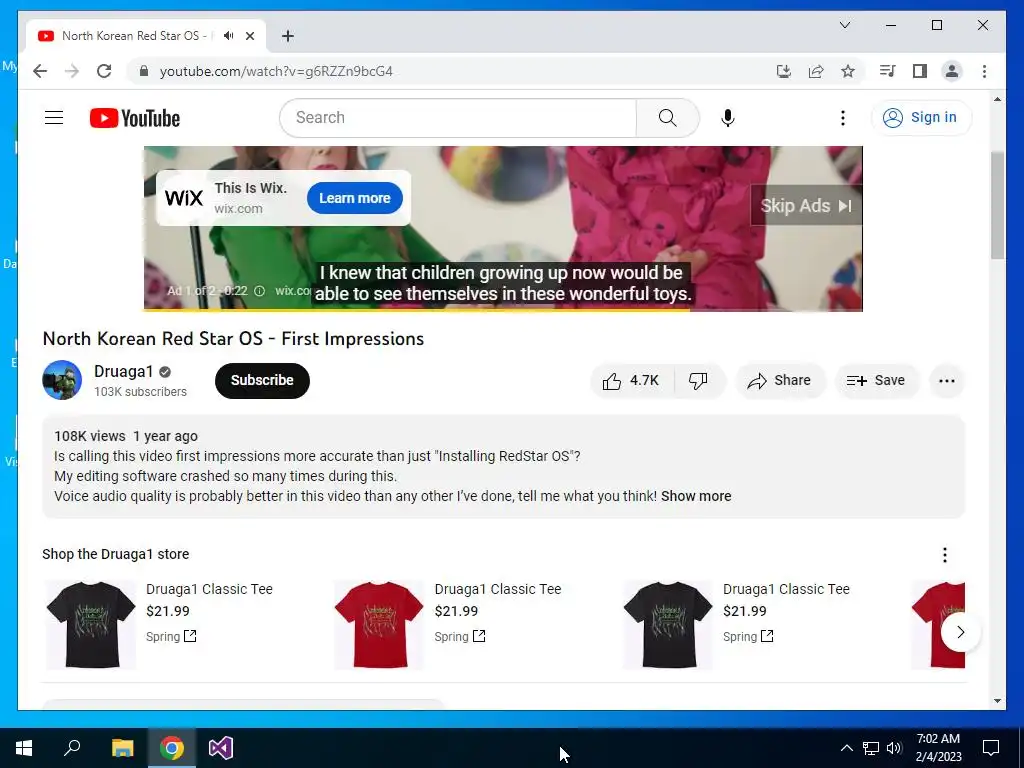Click the page vertical scrollbar thumb
Screen dimensions: 1024x768
pos(997,206)
